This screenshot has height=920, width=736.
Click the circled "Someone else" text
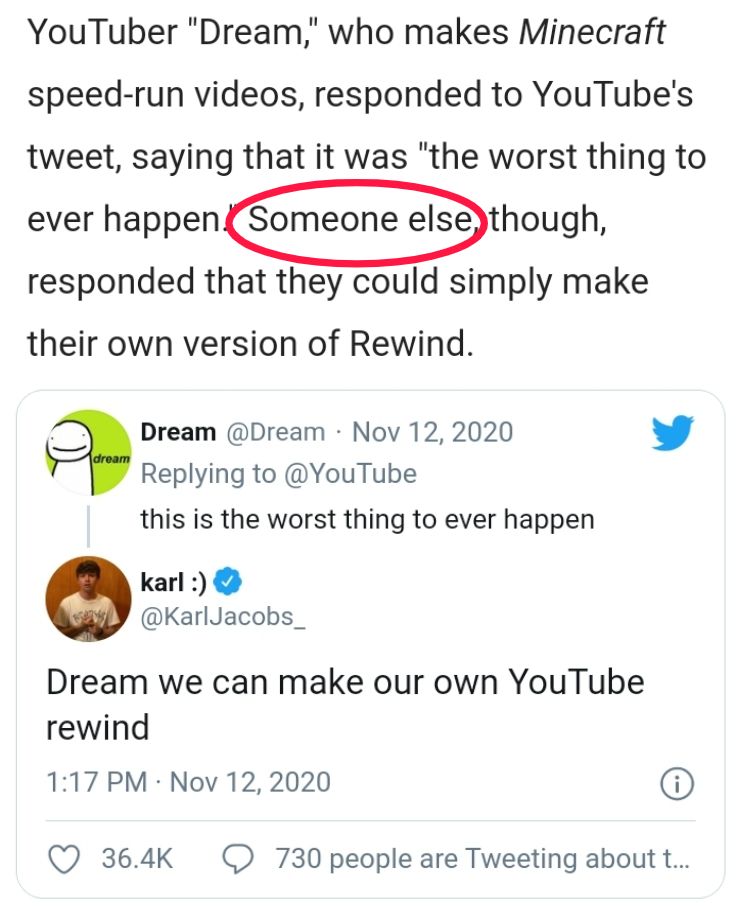pyautogui.click(x=360, y=219)
